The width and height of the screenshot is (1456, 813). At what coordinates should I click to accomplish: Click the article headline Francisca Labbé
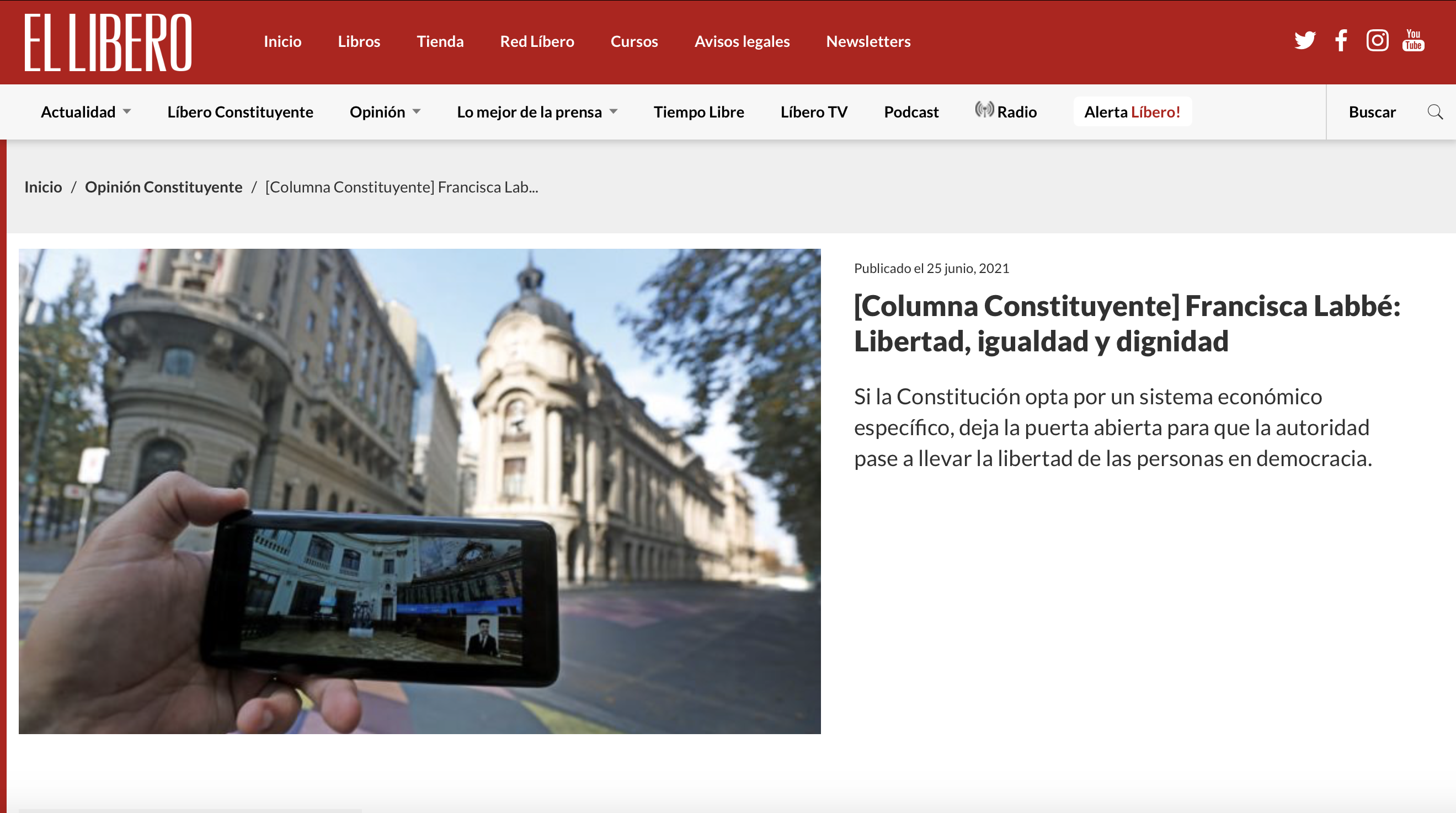[x=1127, y=323]
